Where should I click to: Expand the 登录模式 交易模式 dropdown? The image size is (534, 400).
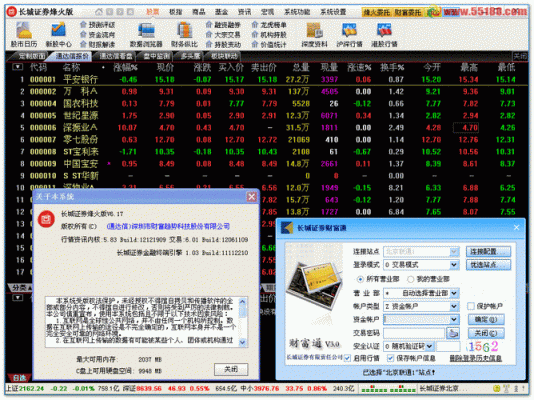(x=454, y=265)
